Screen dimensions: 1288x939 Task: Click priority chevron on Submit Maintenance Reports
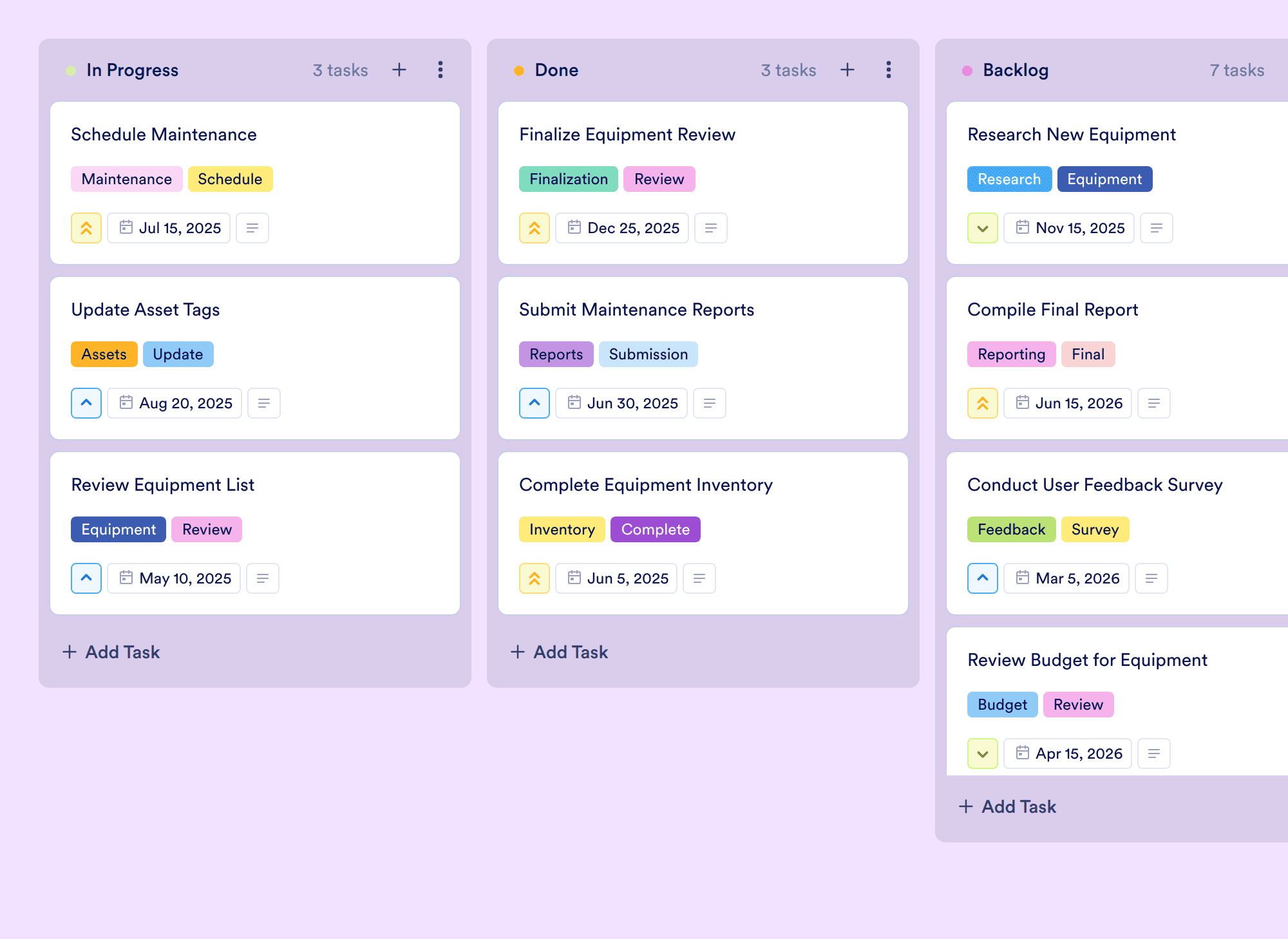(535, 403)
